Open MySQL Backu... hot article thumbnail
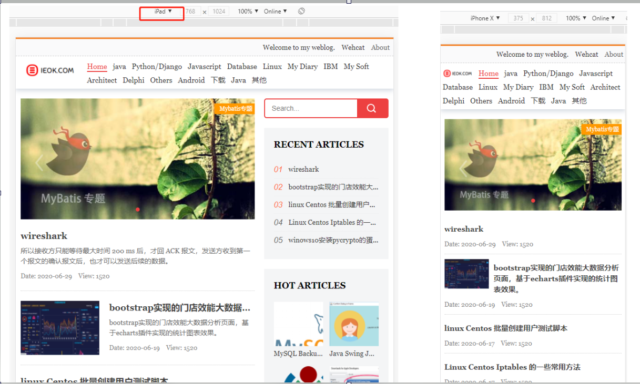Viewport: 640px width, 384px height. 298,324
